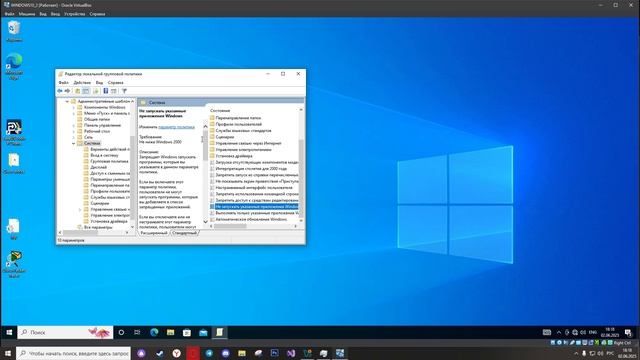Collapse the Административные шаблоны tree node
Screen dimensions: 640x360
67,101
